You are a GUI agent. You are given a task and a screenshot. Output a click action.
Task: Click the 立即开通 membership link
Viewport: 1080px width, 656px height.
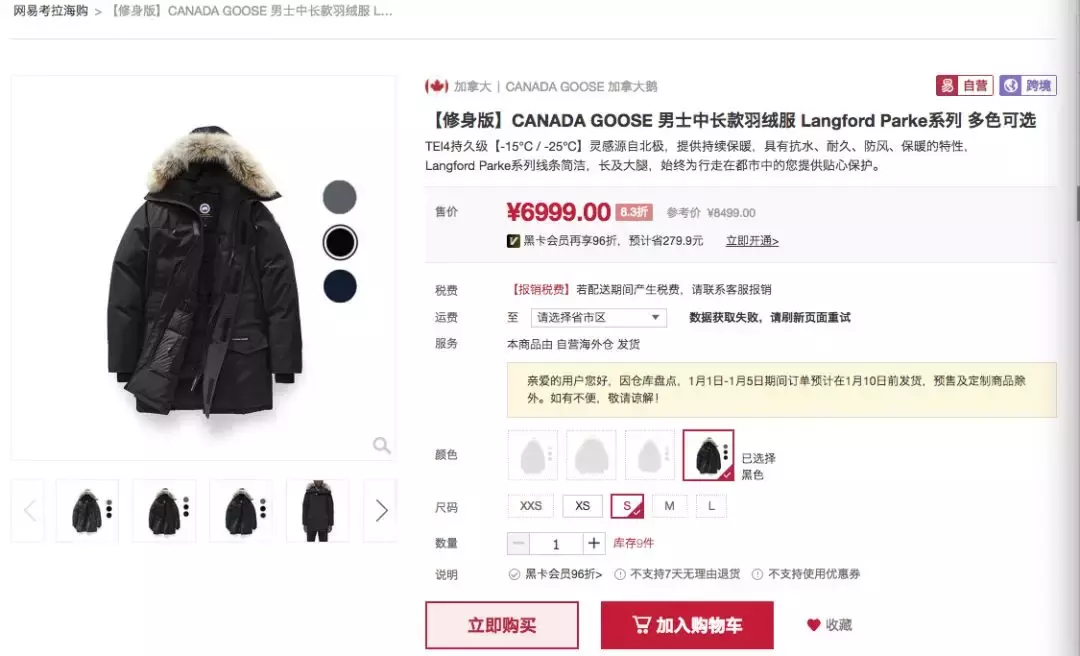pos(752,241)
